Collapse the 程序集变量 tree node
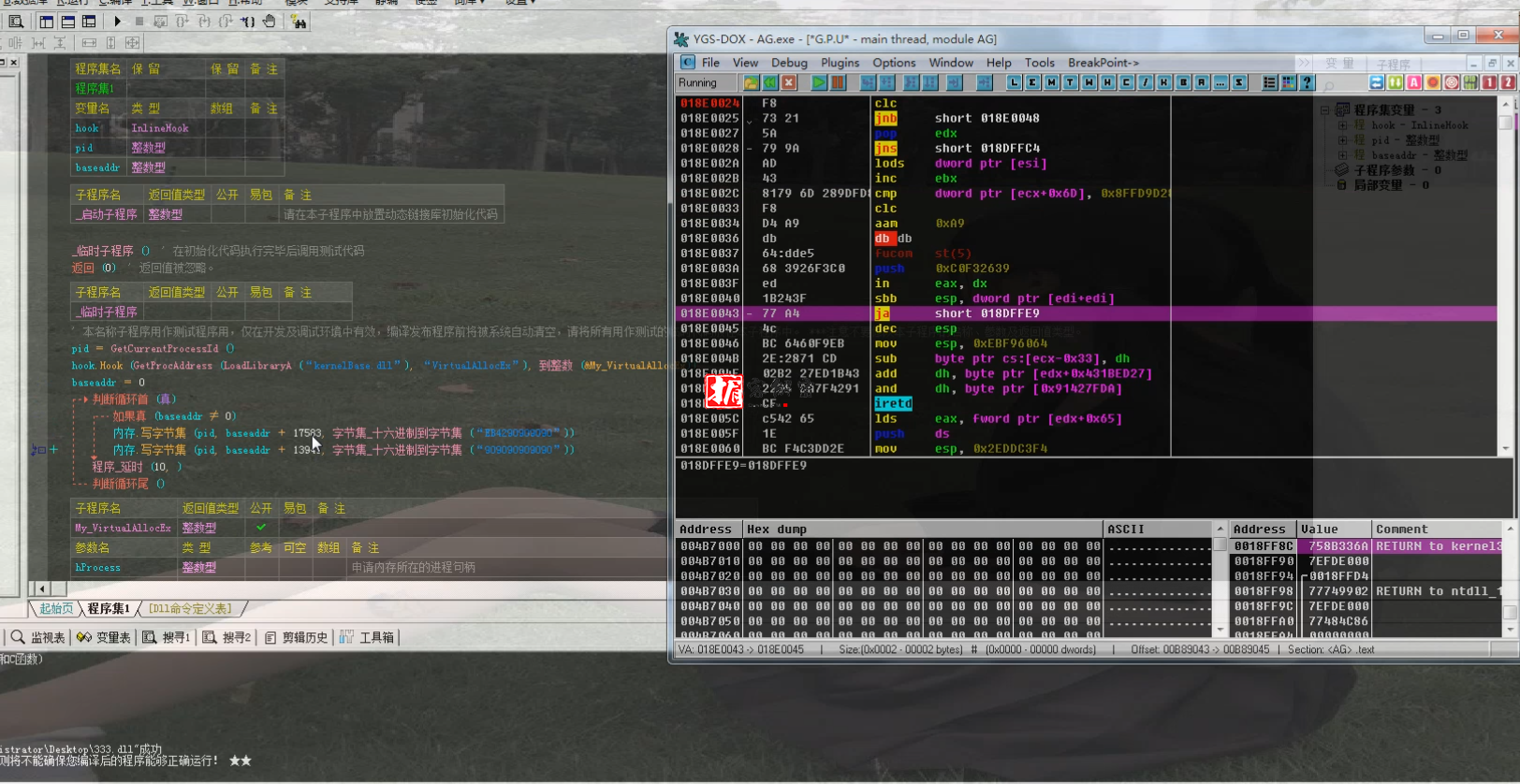This screenshot has height=784, width=1520. 1325,110
